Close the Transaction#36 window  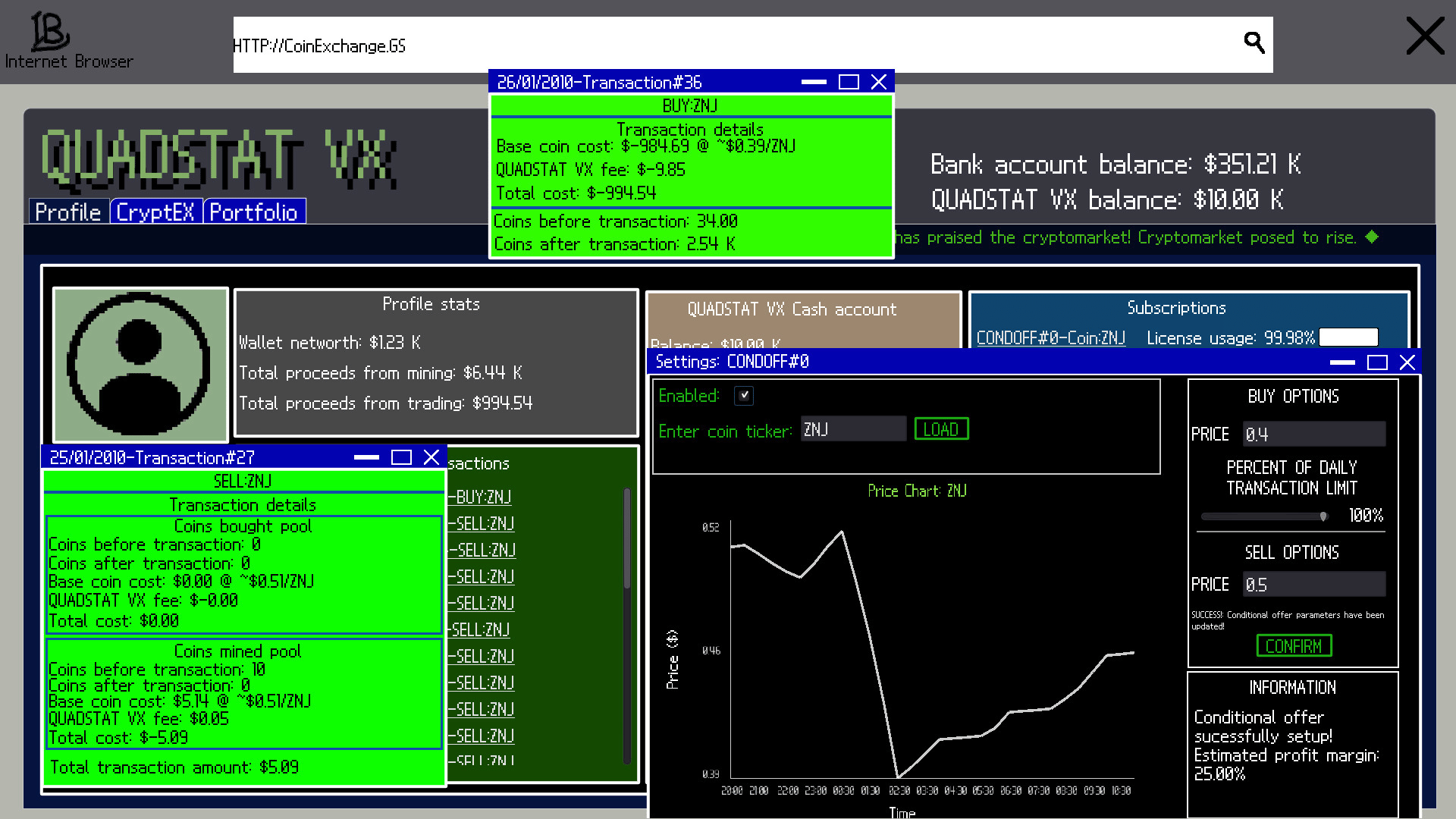[878, 82]
